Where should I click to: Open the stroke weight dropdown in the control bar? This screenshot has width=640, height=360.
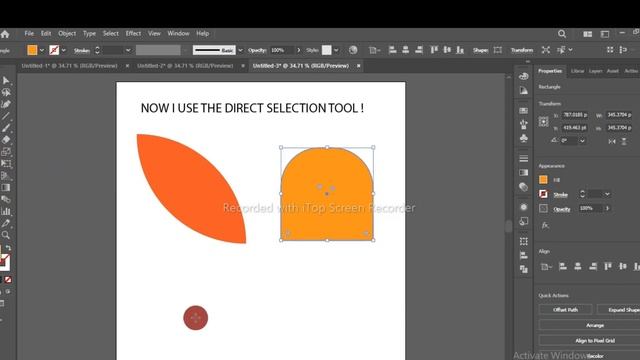tap(128, 50)
